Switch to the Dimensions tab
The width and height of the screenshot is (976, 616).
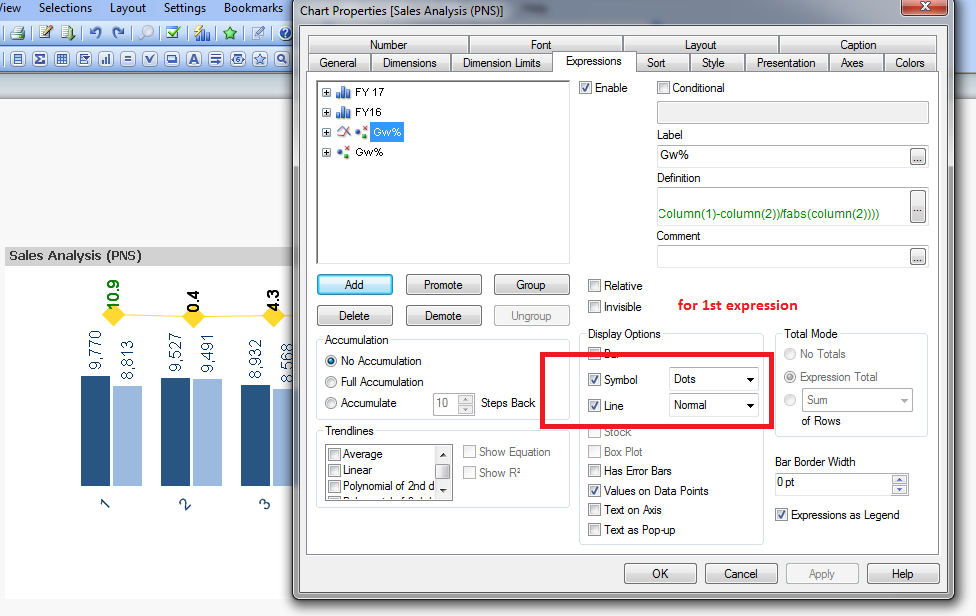point(410,63)
